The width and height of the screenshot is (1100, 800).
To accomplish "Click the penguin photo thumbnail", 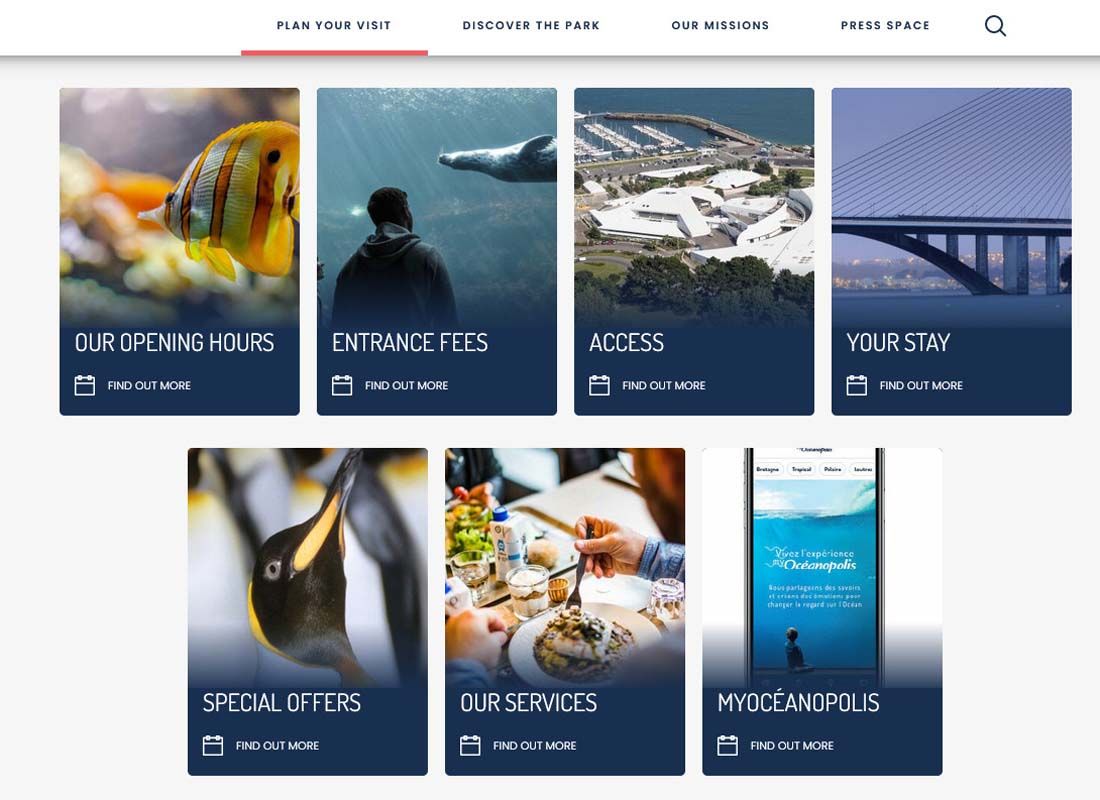I will [308, 567].
